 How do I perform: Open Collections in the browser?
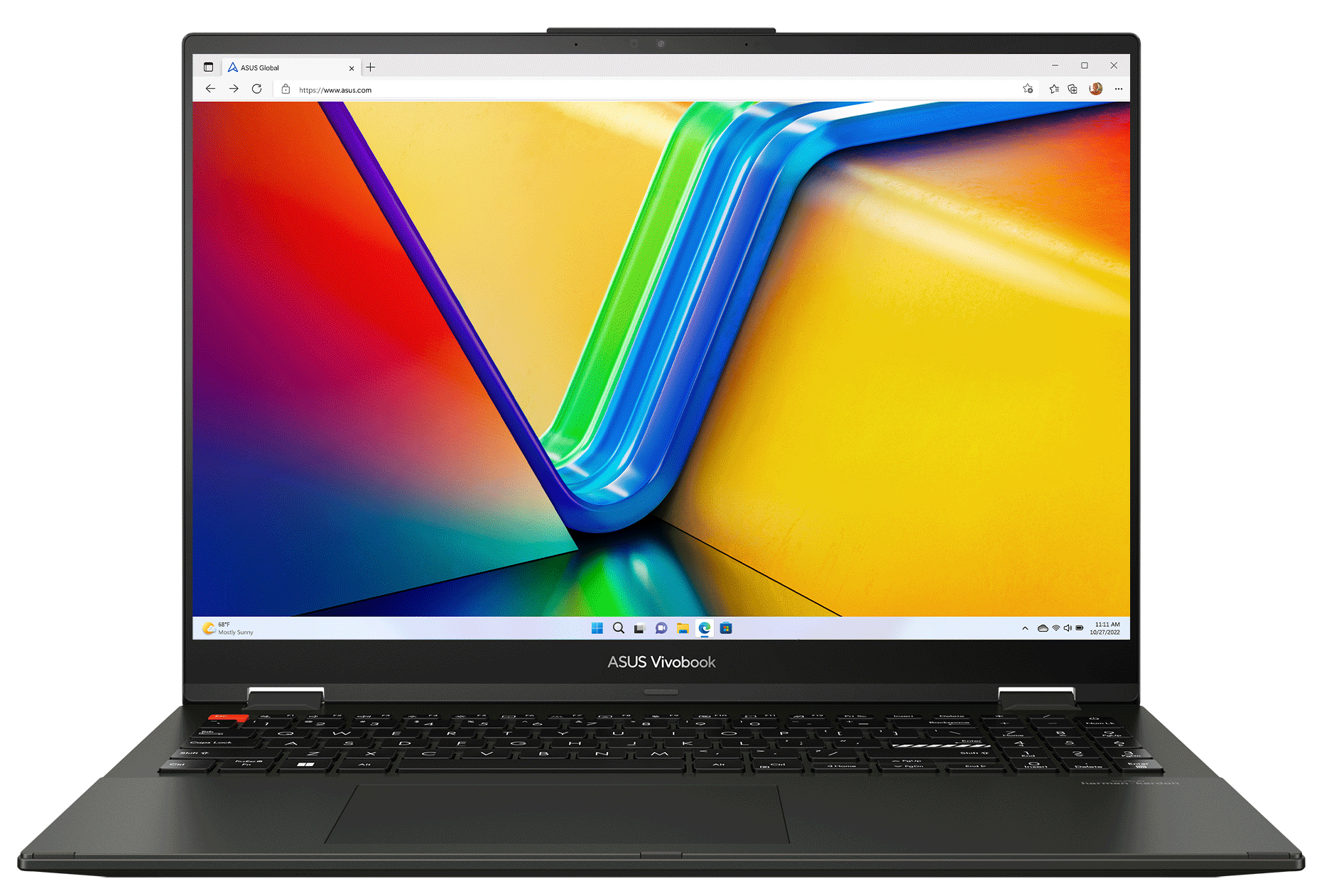point(1073,89)
